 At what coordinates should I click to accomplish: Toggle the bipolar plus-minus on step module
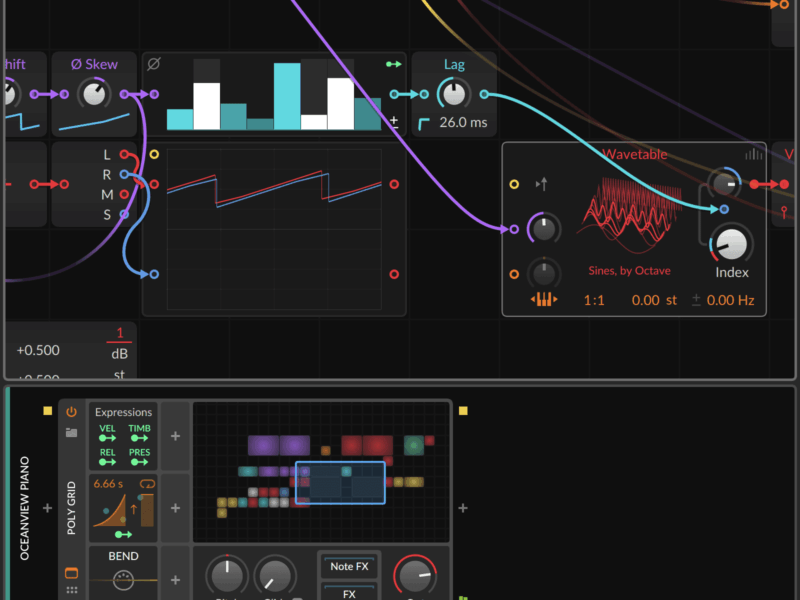[393, 122]
